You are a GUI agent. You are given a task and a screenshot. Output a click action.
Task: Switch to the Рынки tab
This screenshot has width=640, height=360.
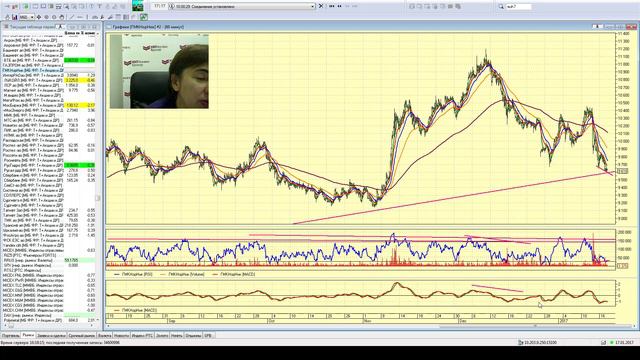[x=28, y=335]
